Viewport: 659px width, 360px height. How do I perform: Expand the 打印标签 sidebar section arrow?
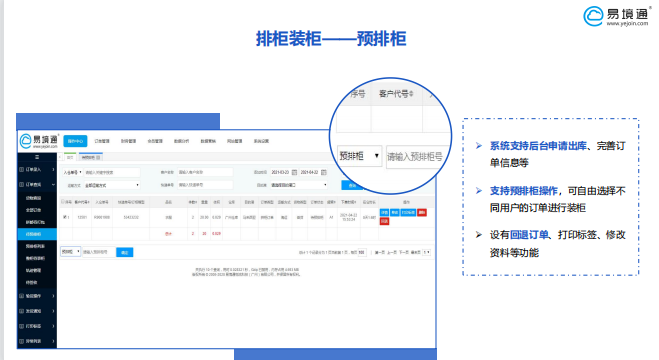(53, 326)
